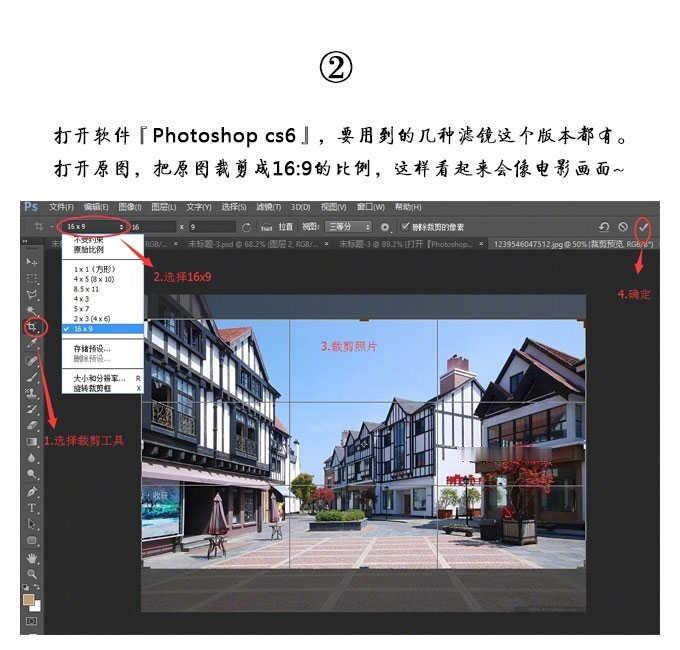
Task: Cancel the current crop operation icon
Action: click(623, 226)
